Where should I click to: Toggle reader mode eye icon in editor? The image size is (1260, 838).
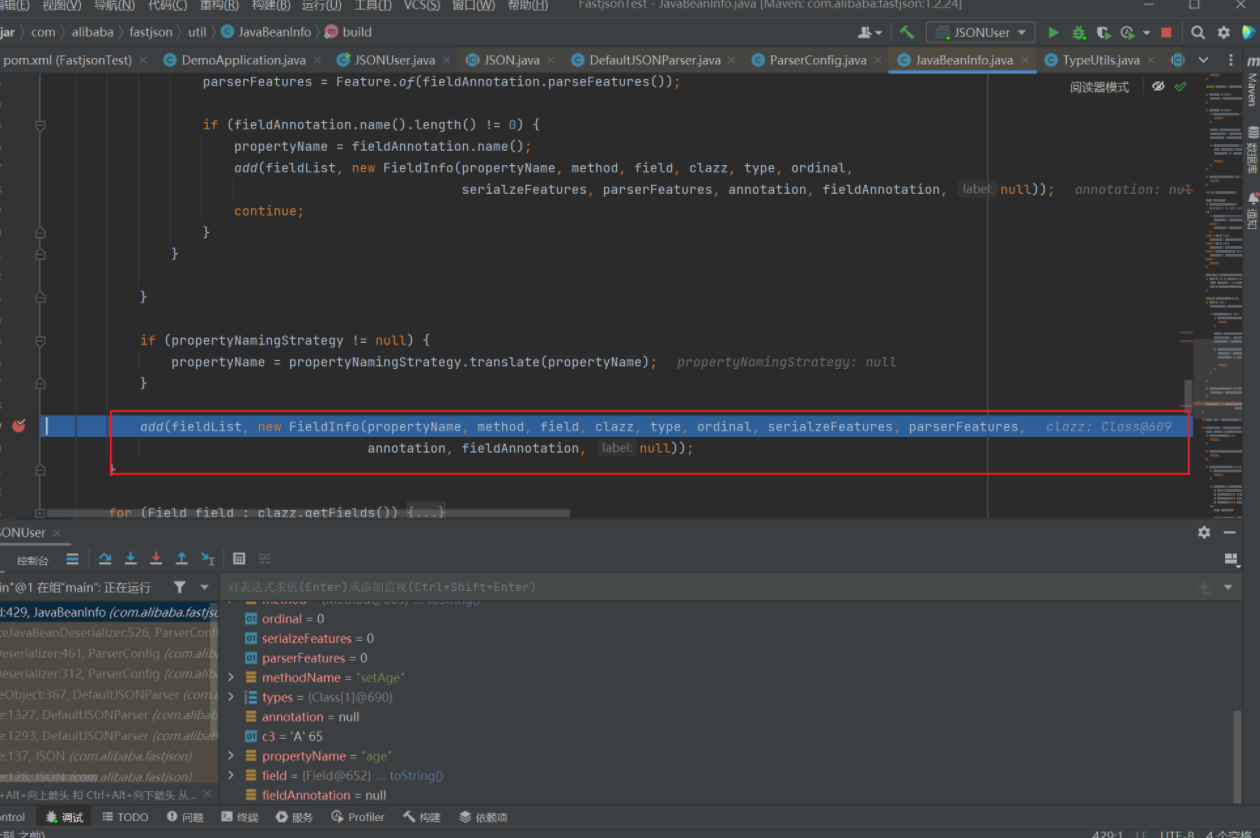coord(1158,87)
